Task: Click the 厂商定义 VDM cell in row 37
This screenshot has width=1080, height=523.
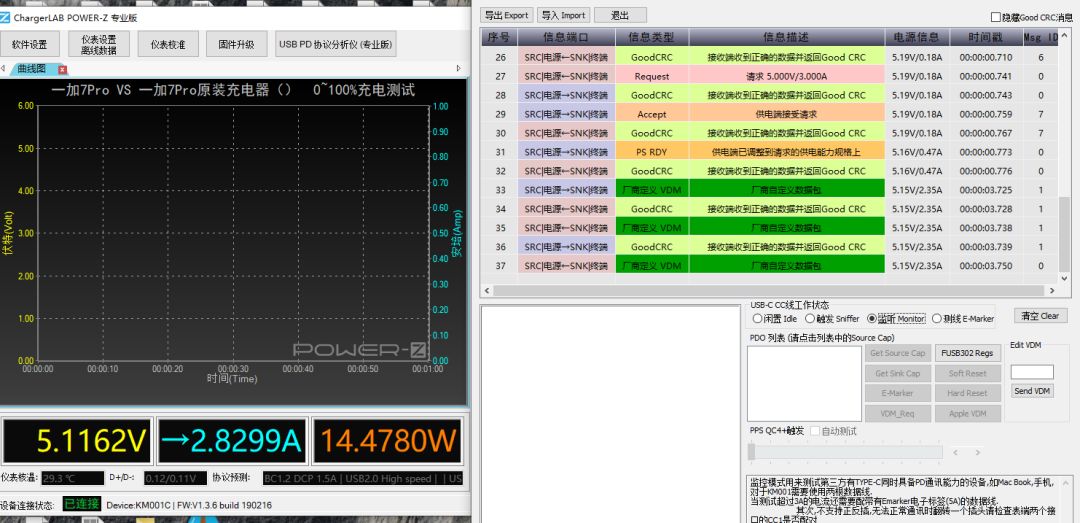Action: point(652,265)
